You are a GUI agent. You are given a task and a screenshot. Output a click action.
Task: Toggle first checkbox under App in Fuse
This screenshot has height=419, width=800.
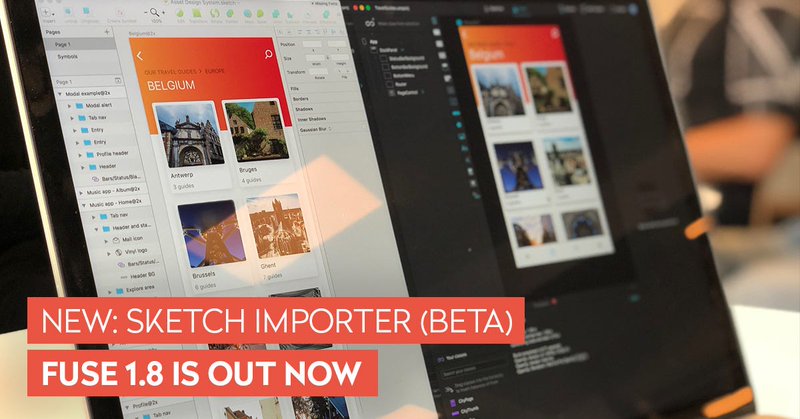pos(384,59)
